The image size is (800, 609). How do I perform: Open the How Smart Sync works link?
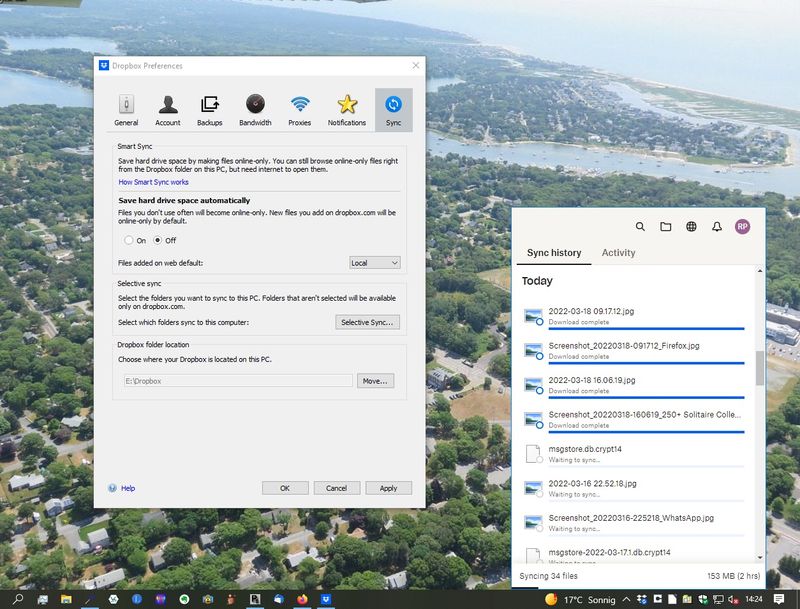tap(153, 182)
